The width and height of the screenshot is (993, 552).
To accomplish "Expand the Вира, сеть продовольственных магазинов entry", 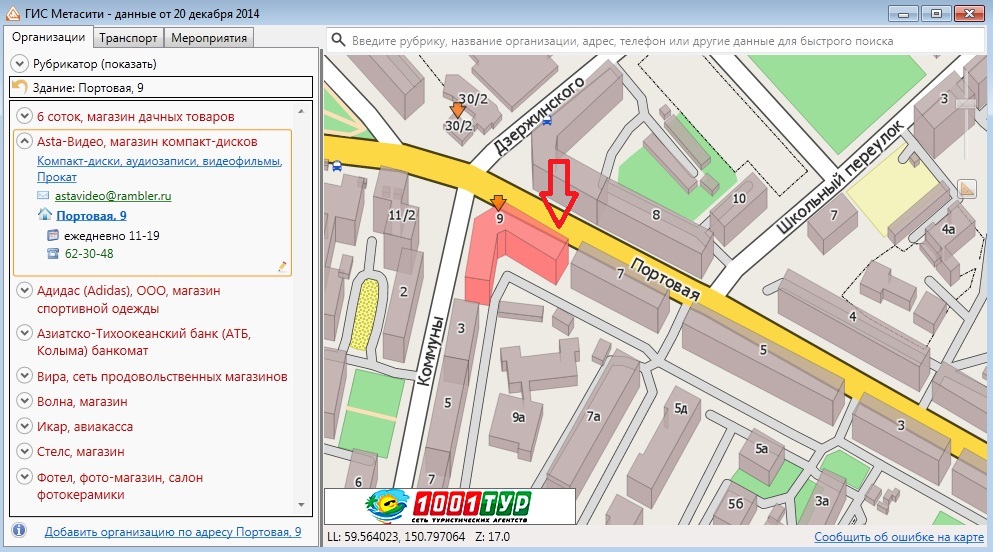I will (25, 376).
